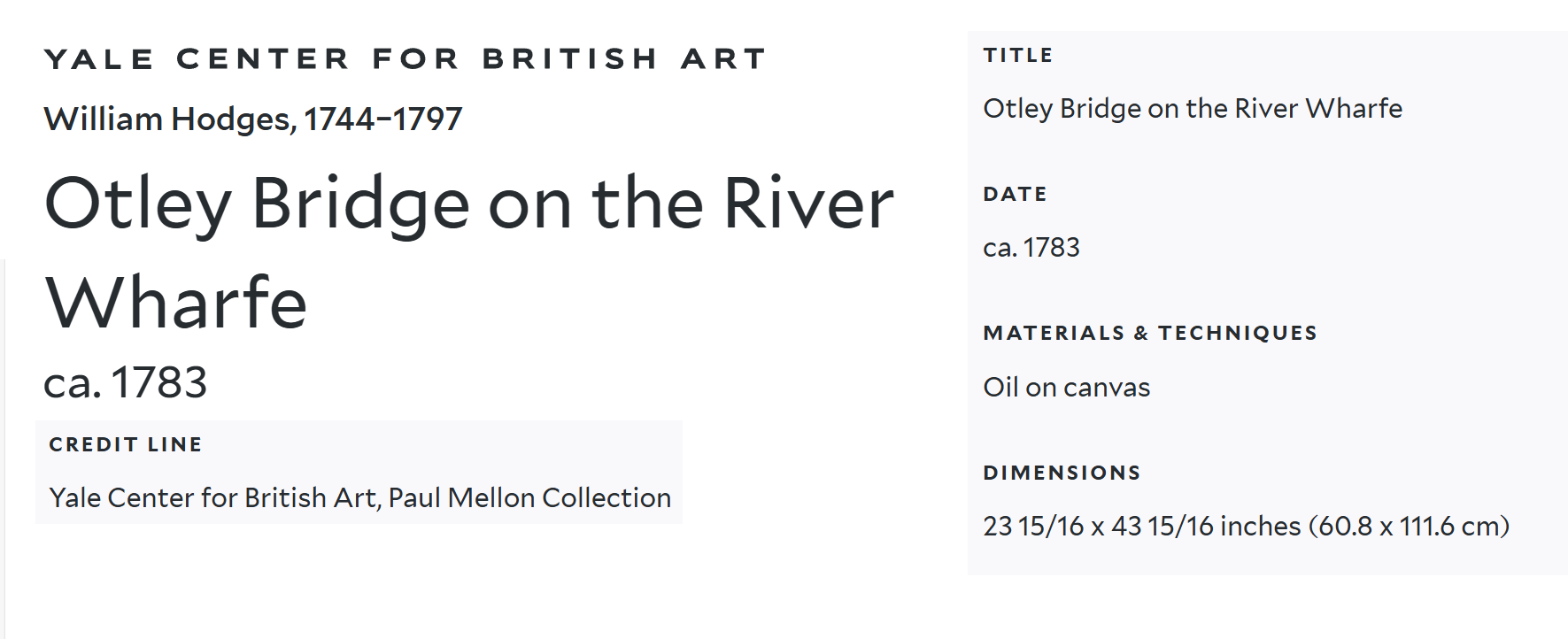Click artist life dates 1744–1797
The width and height of the screenshot is (1568, 639).
click(x=382, y=119)
